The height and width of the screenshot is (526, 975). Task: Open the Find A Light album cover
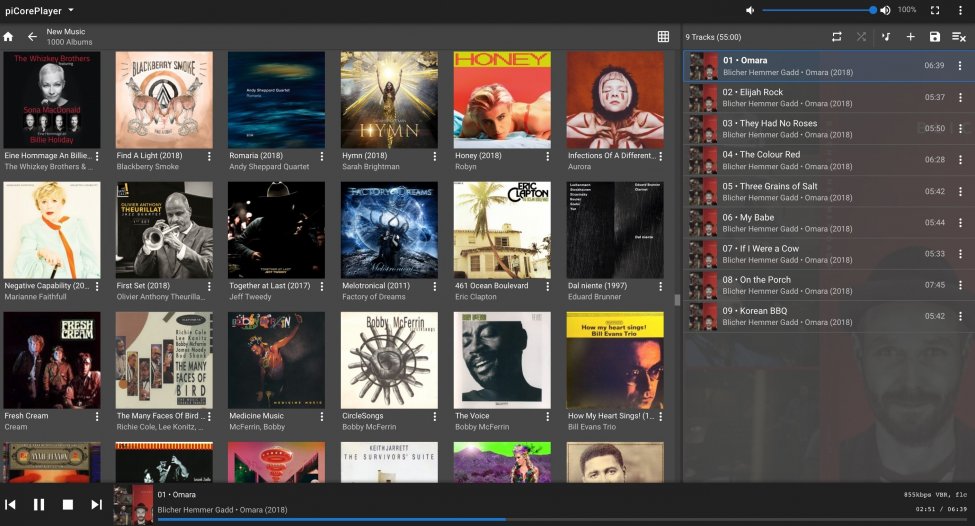pyautogui.click(x=164, y=99)
